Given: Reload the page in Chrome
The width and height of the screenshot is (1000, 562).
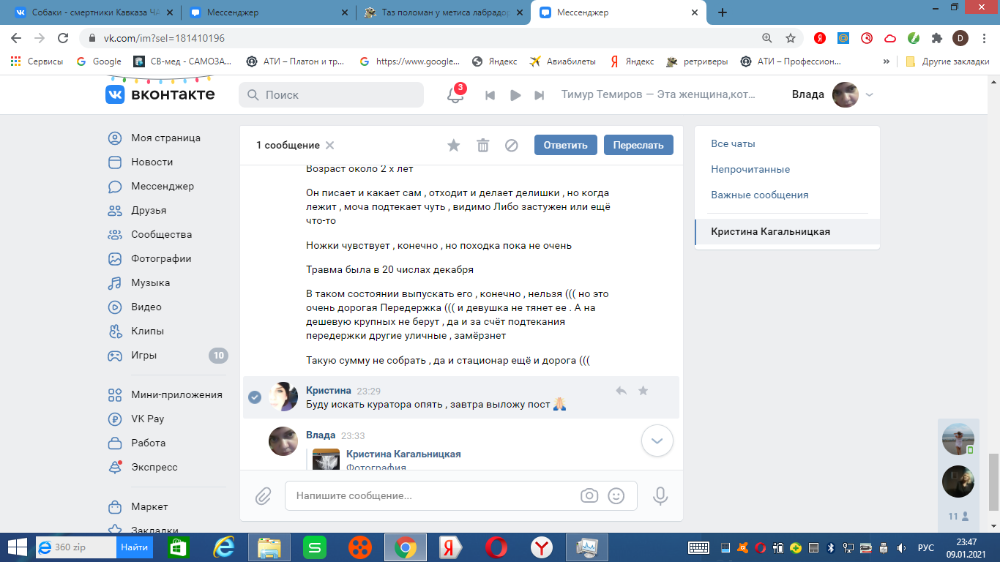Looking at the screenshot, I should pyautogui.click(x=62, y=38).
